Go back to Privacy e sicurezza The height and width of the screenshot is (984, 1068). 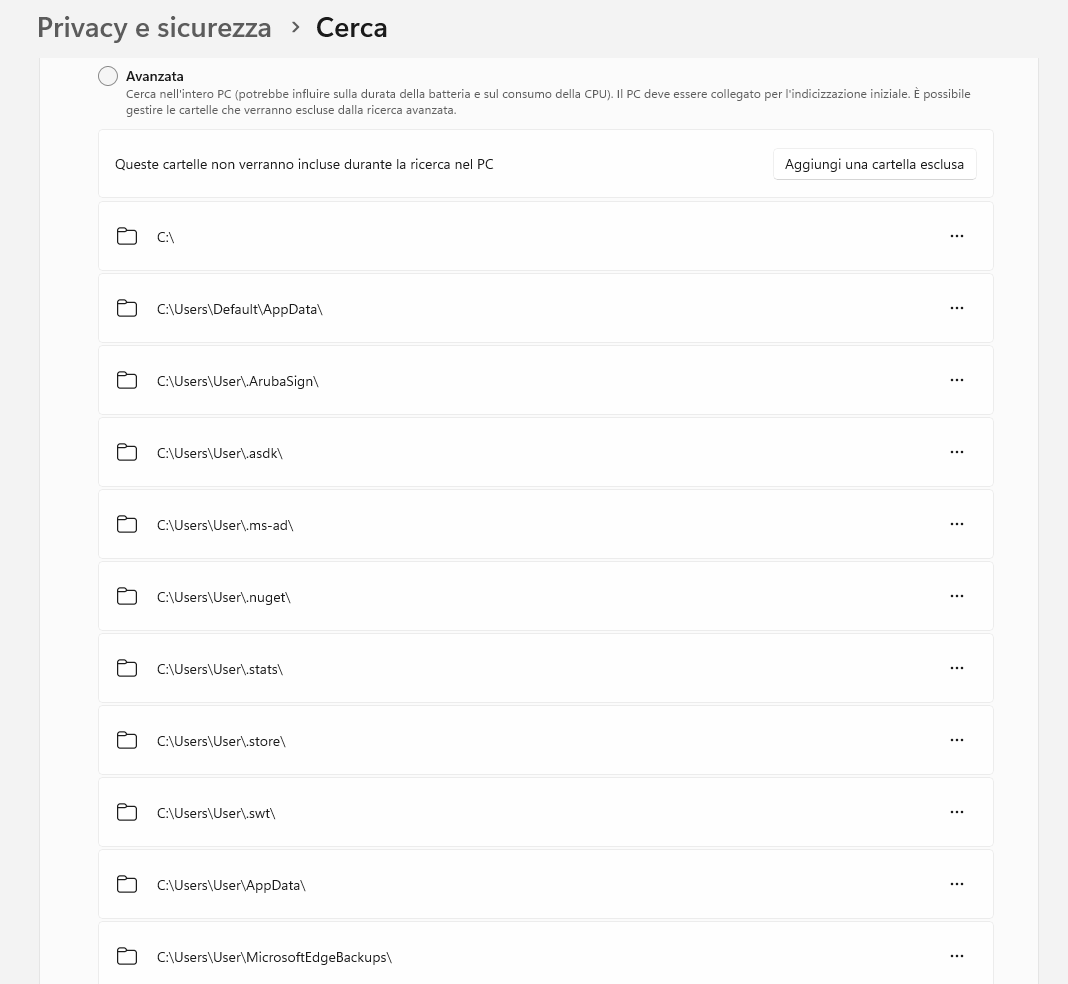coord(154,28)
